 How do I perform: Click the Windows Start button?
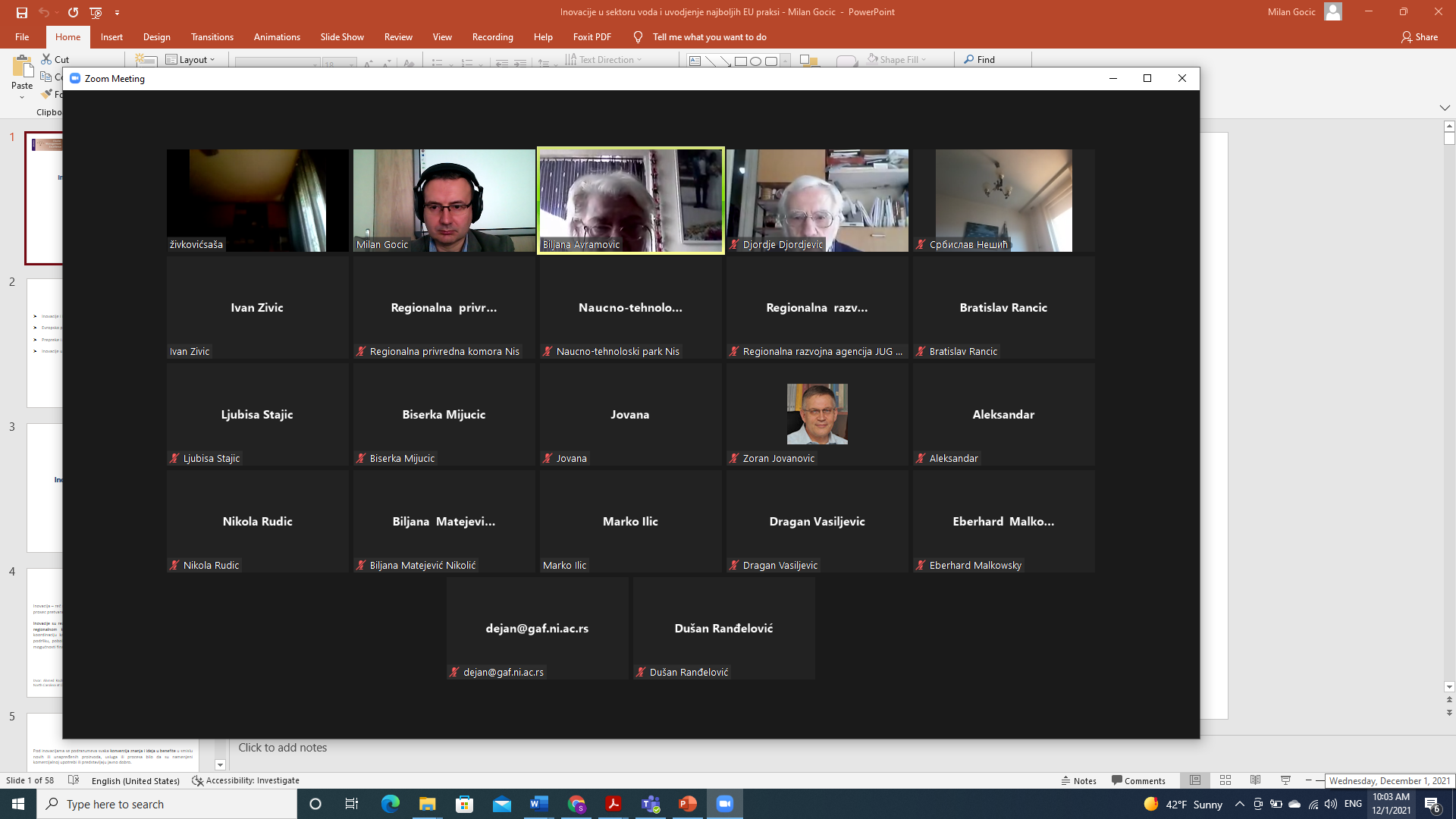point(18,804)
